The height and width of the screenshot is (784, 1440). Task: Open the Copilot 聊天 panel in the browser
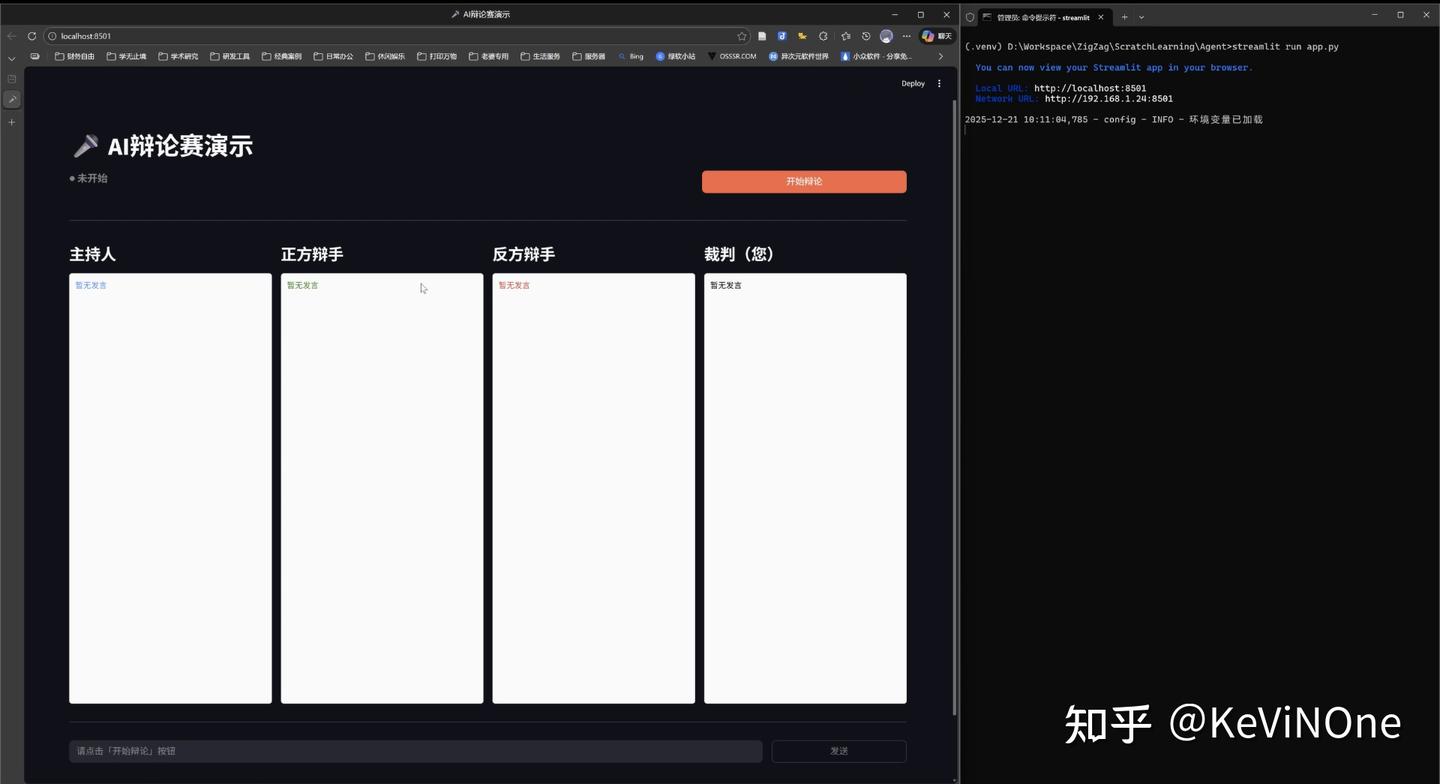click(933, 36)
